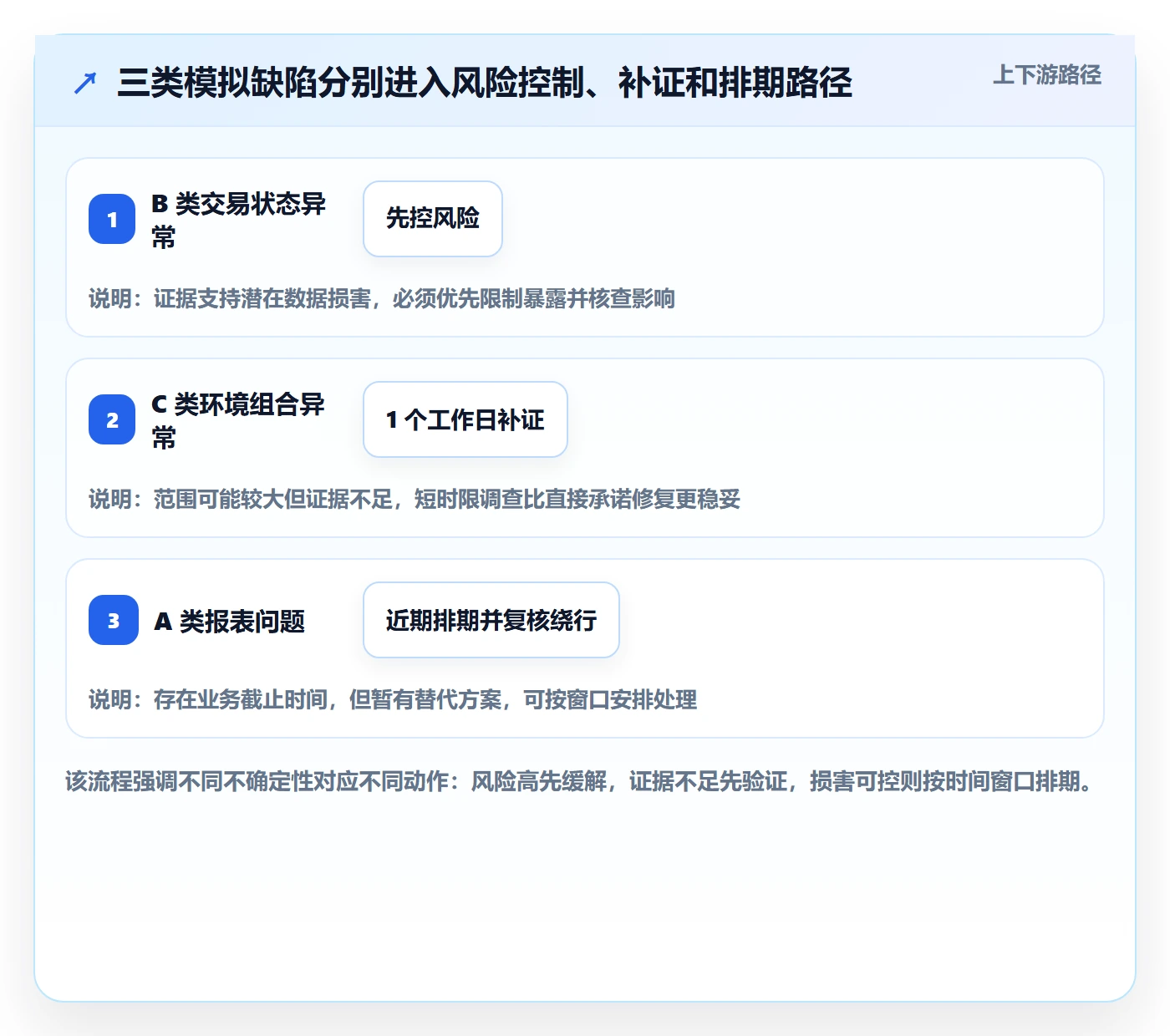
Task: Click the summary line starting 该流程强调不同不确定性
Action: 580,781
